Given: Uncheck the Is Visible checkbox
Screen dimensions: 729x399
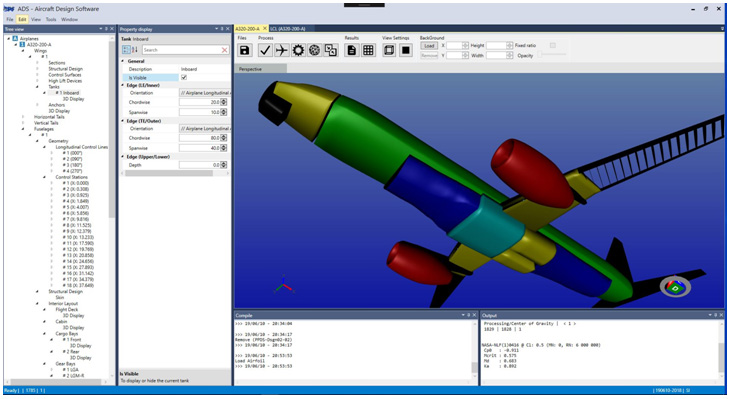Looking at the screenshot, I should pos(184,77).
